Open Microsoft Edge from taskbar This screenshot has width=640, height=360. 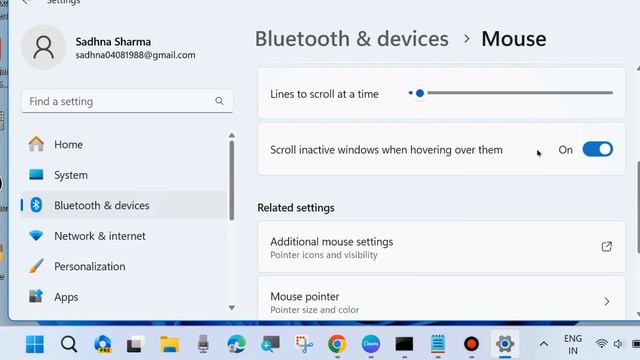pyautogui.click(x=236, y=344)
